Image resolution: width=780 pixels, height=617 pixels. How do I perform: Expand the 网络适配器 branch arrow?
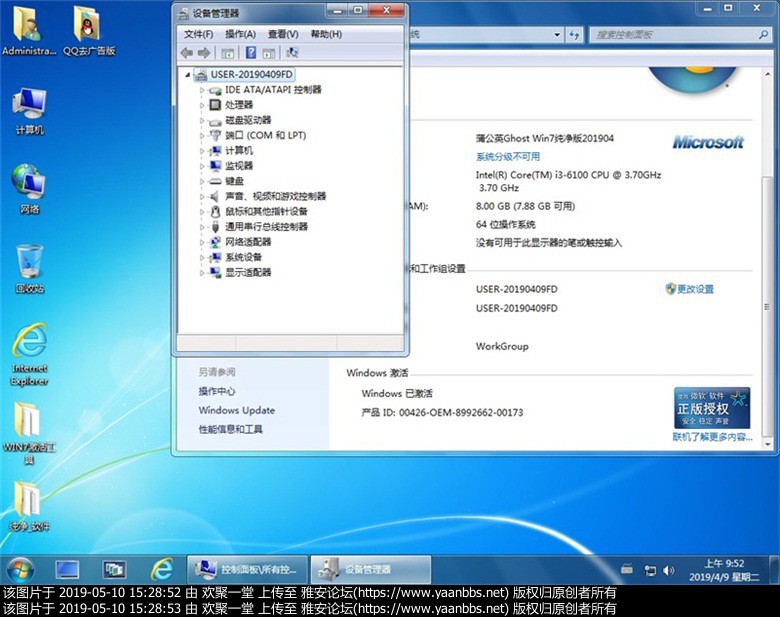point(202,242)
